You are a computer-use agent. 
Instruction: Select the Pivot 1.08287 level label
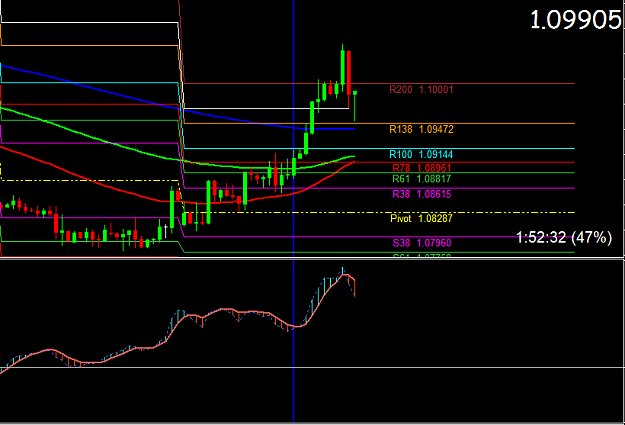(421, 218)
